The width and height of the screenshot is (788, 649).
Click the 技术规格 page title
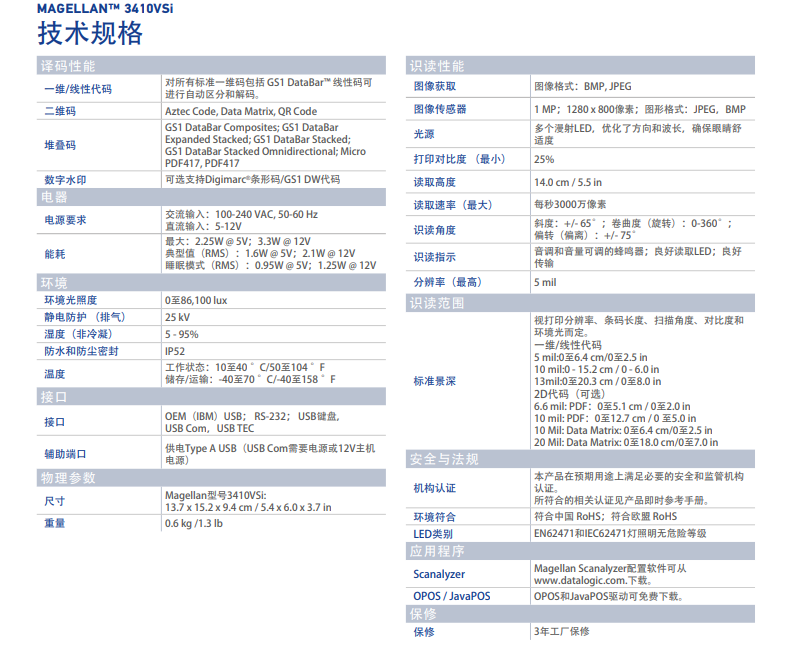tap(90, 34)
